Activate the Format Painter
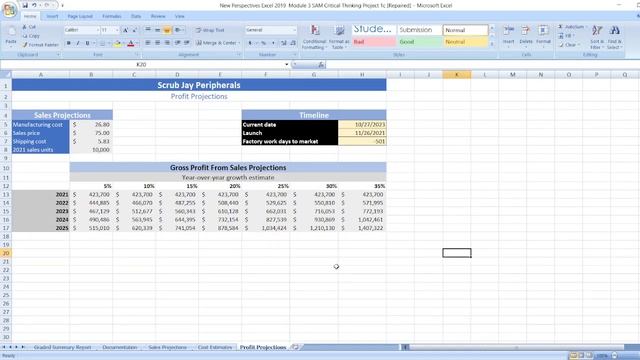Screen dimensions: 640x360 (x=40, y=45)
